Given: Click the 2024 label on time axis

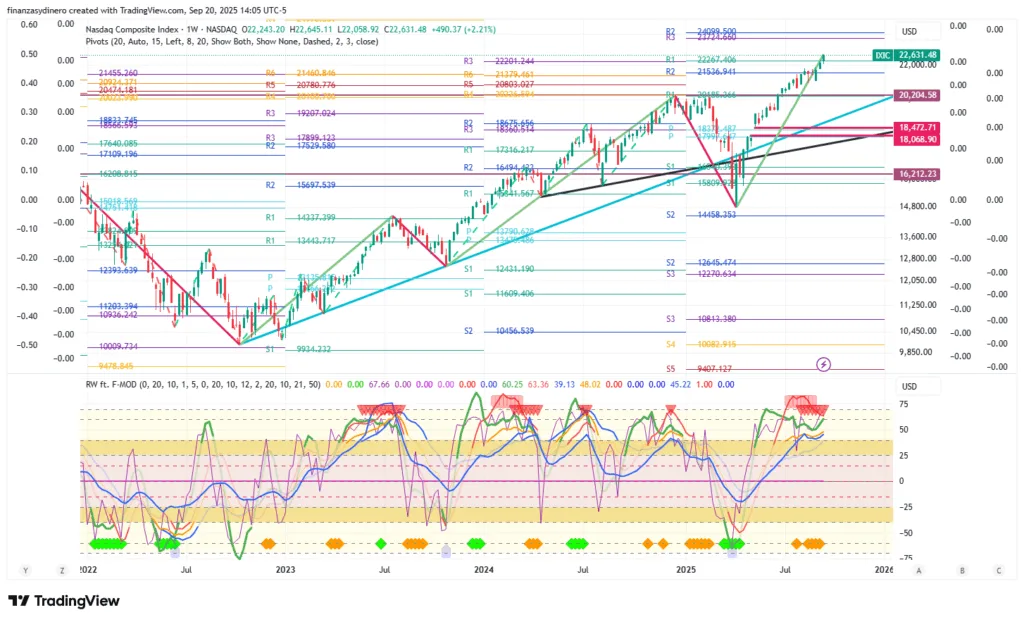Looking at the screenshot, I should (x=483, y=570).
